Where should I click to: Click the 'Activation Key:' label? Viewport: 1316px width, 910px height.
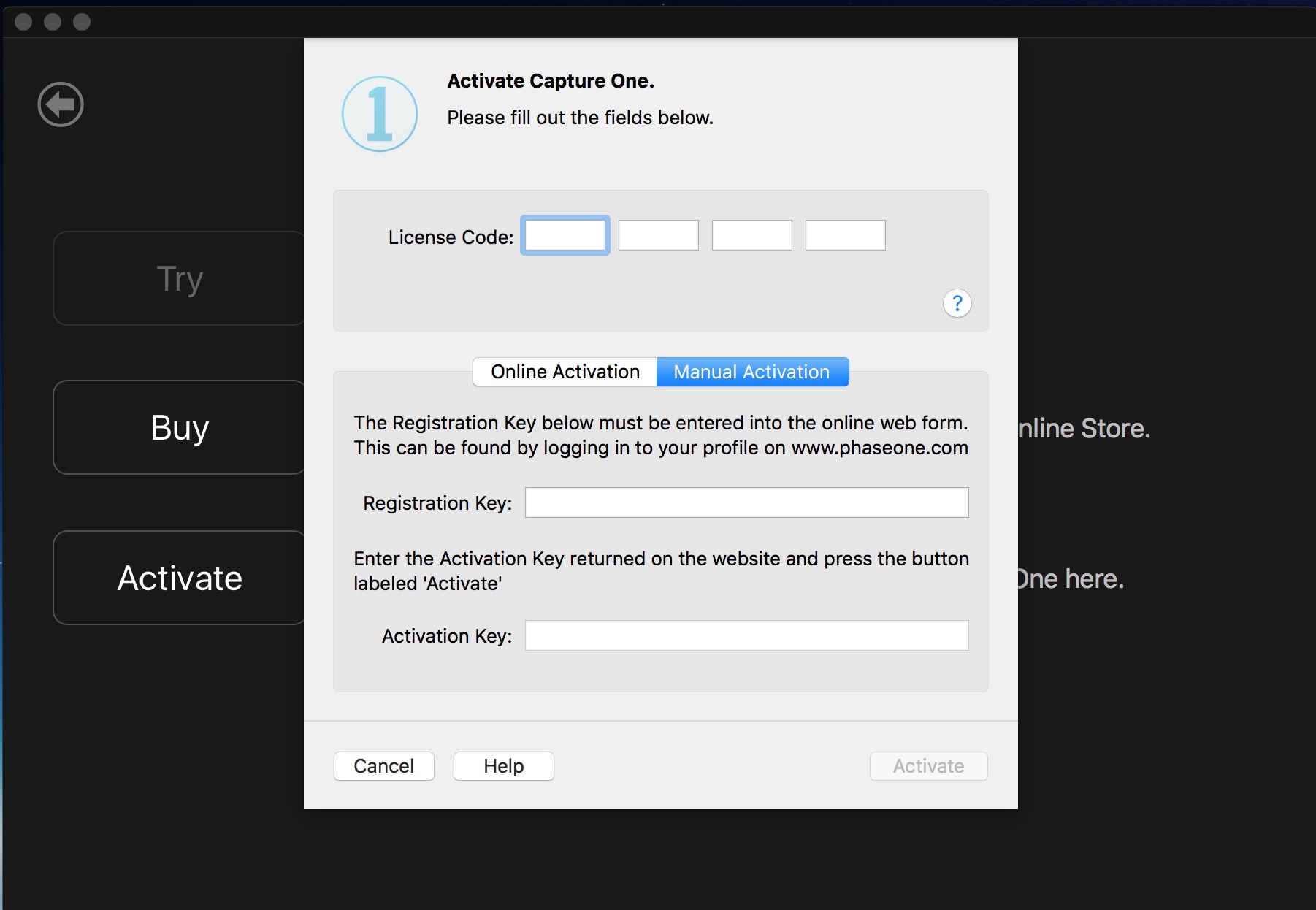[447, 636]
